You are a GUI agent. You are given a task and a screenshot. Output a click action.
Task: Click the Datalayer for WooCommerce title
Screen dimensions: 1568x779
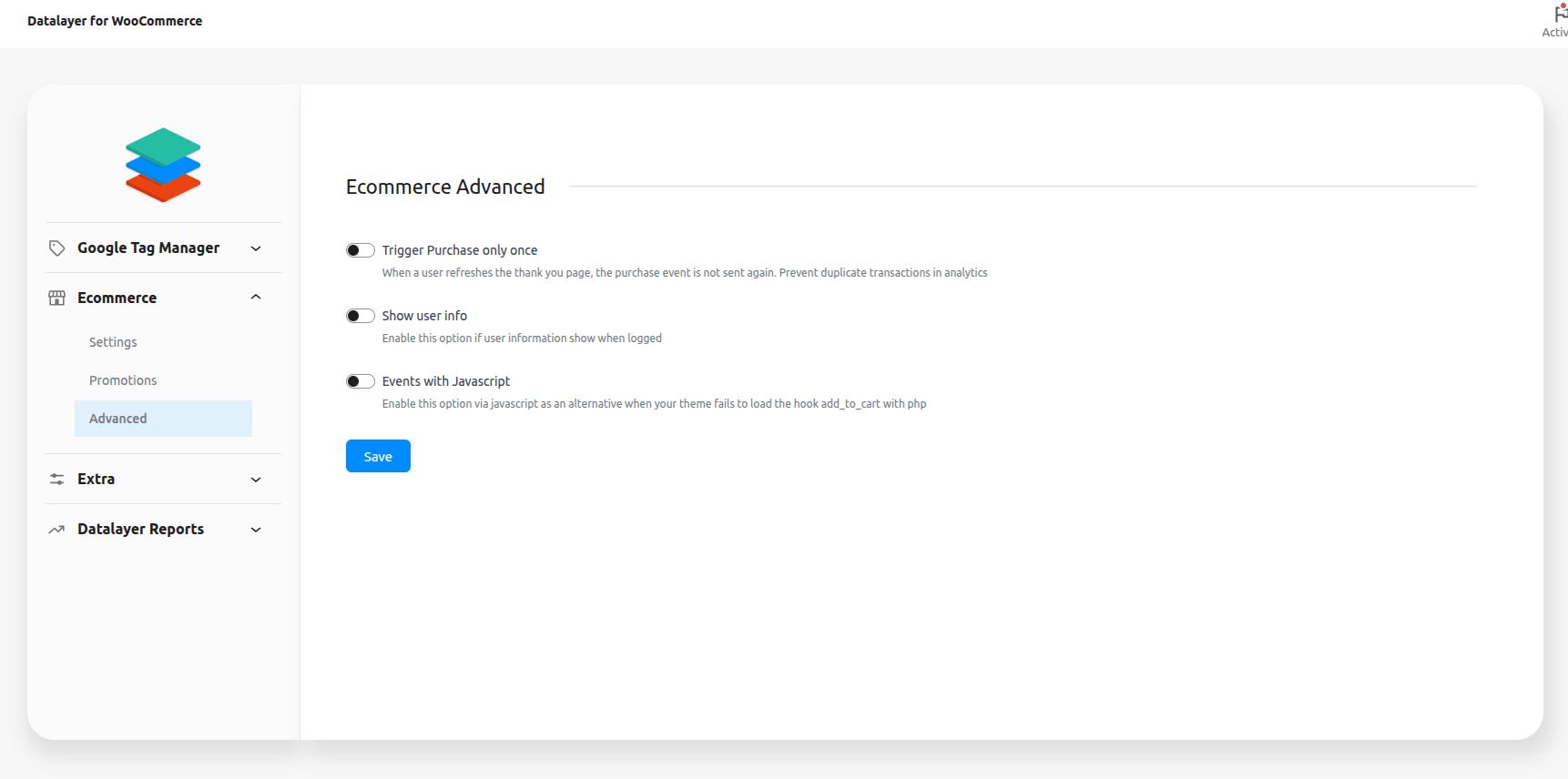point(115,21)
